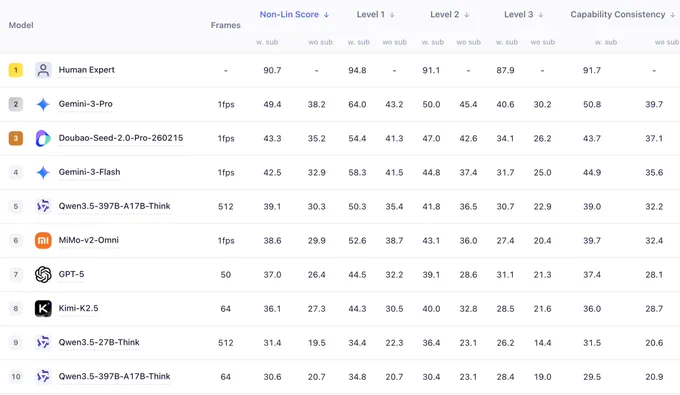Viewport: 680px width, 395px height.
Task: Click Gemini-3-Flash Level 1 value 58.3
Action: click(x=357, y=173)
